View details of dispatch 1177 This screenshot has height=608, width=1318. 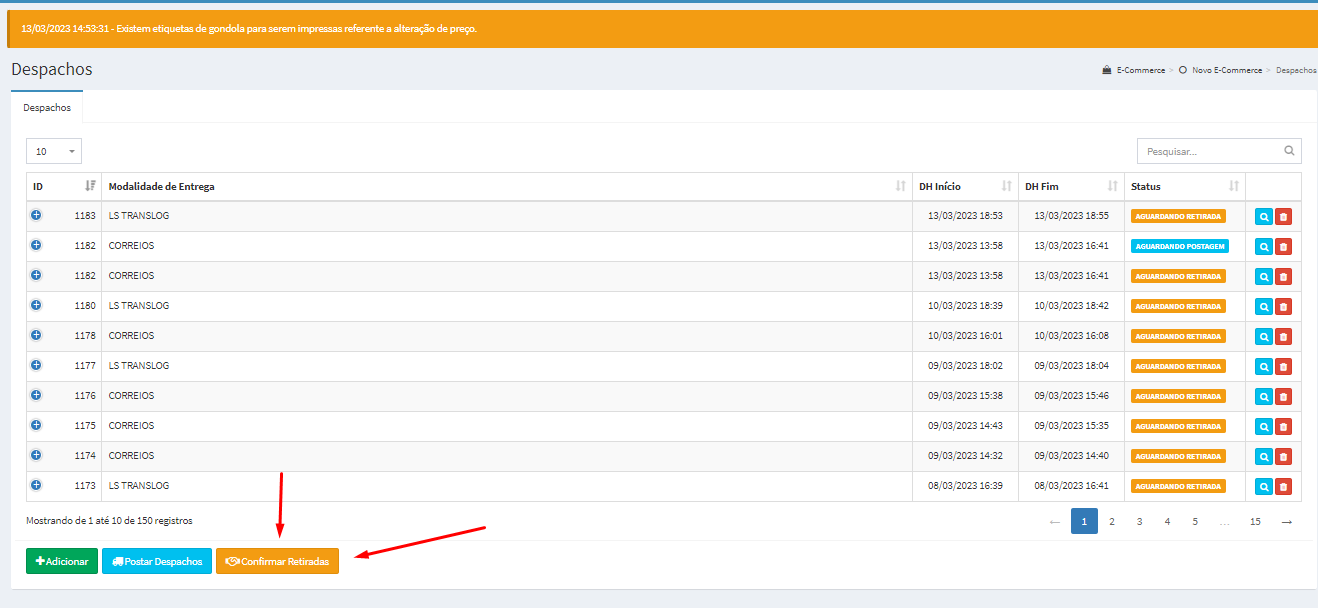tap(1264, 367)
